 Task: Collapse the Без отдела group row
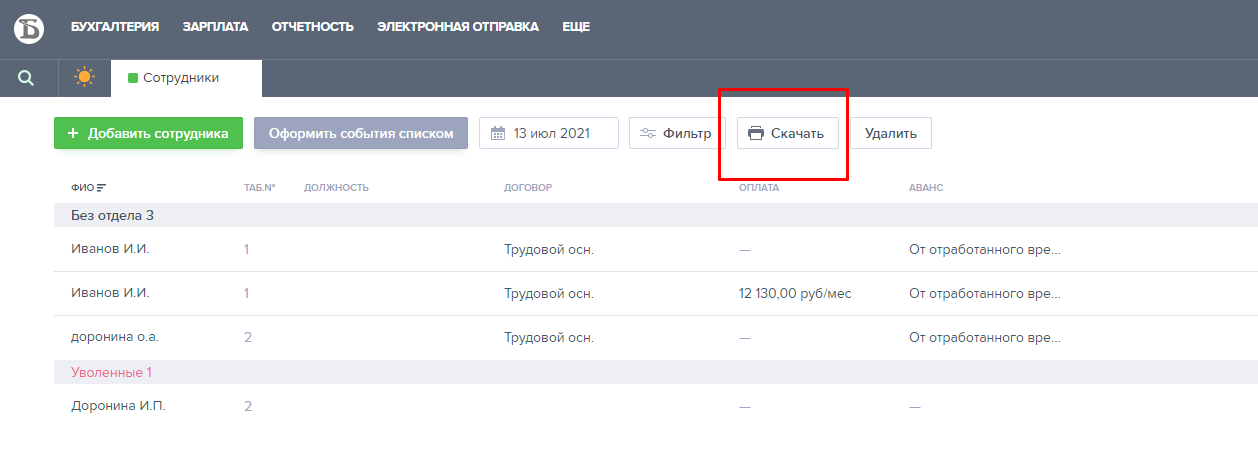coord(112,215)
